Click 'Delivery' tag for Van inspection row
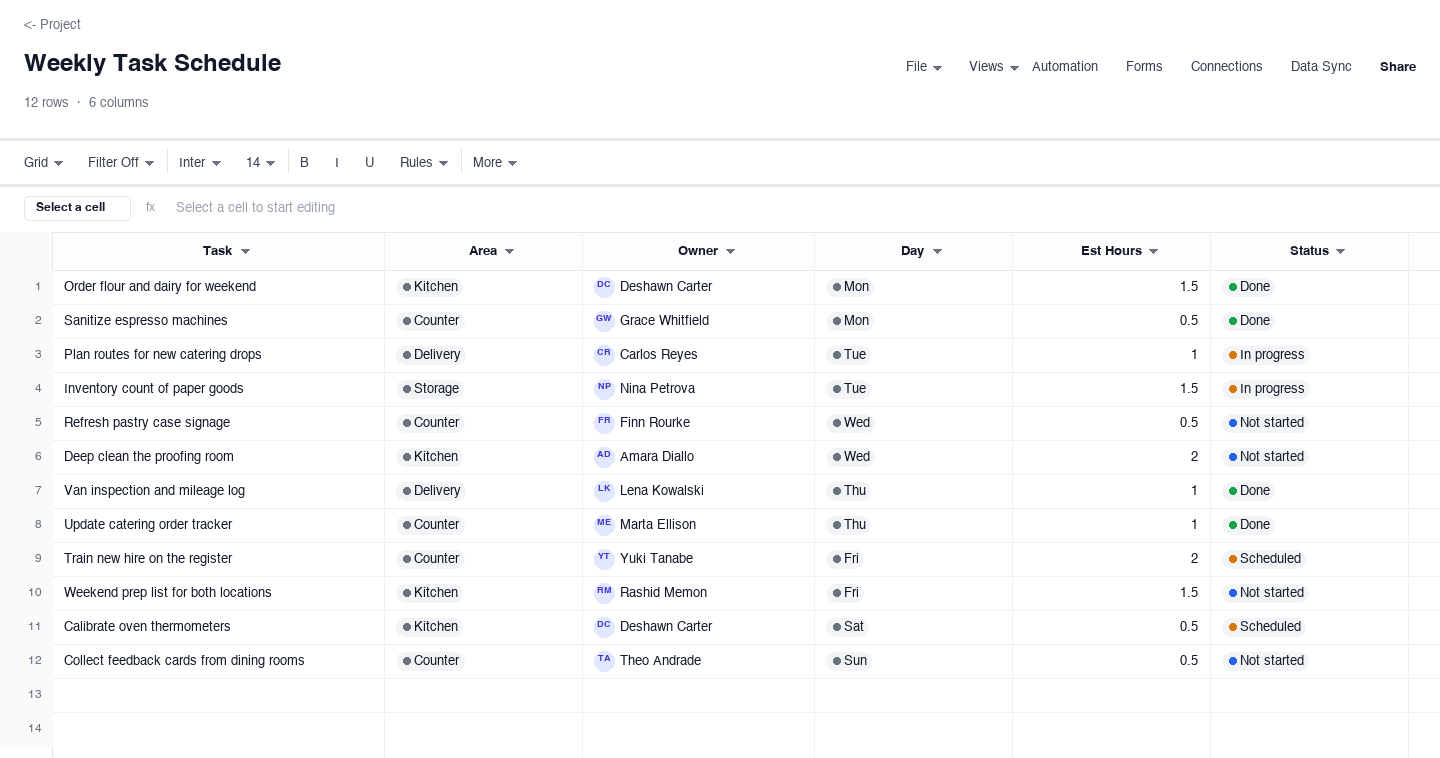1440x758 pixels. click(x=431, y=490)
